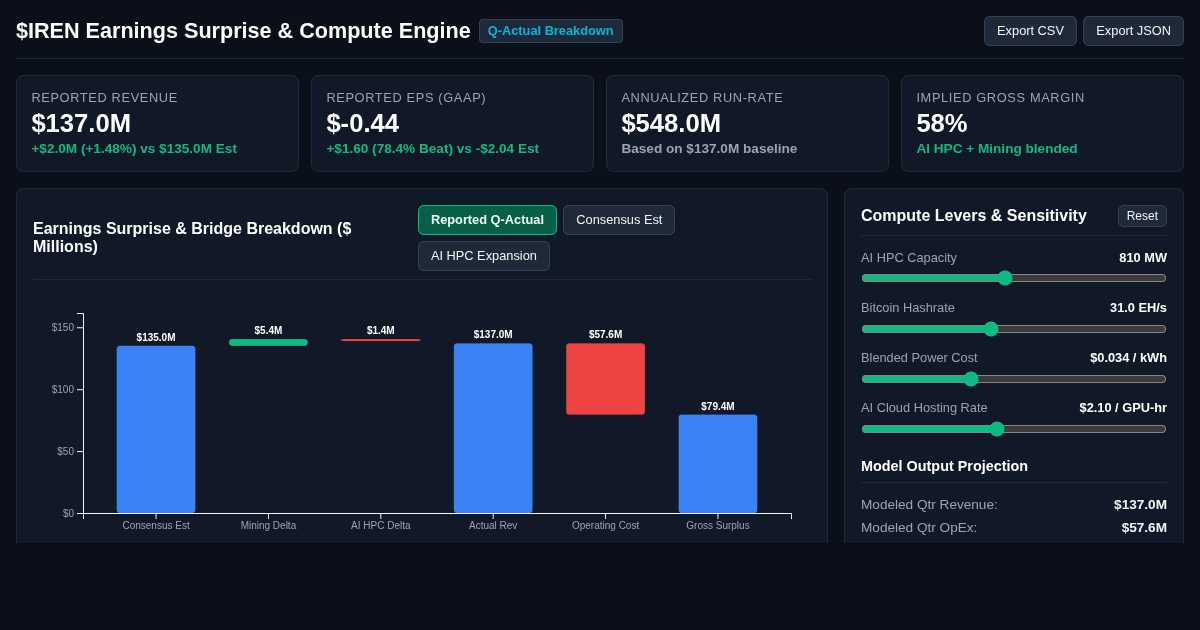This screenshot has width=1200, height=630.
Task: Click the $137.0M reported revenue value
Action: click(x=81, y=123)
